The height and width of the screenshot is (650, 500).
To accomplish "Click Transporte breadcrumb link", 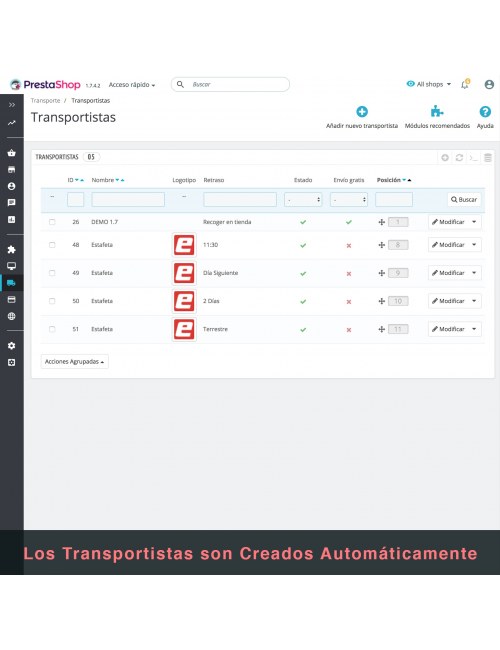I will 45,101.
